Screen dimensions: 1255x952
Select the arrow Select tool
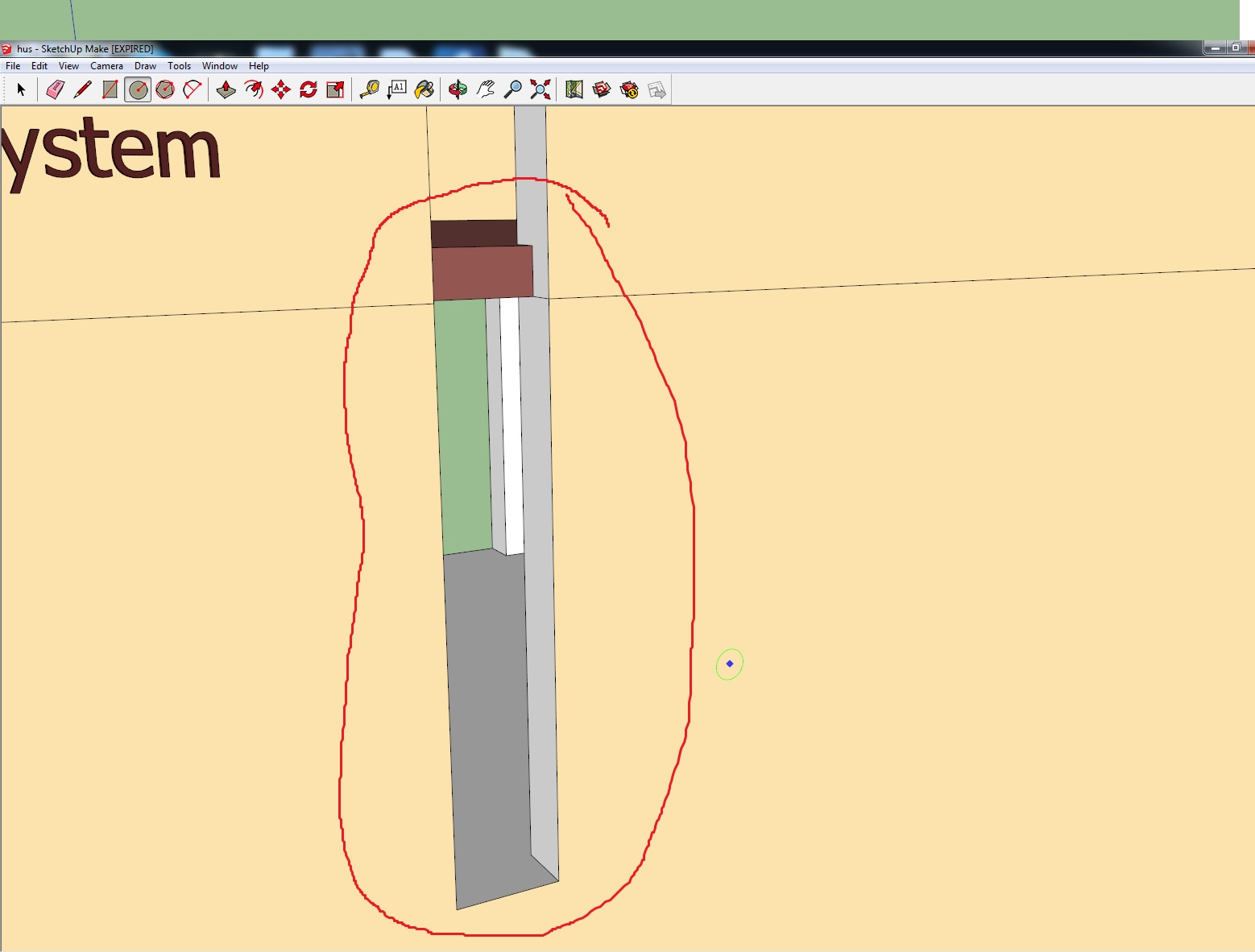coord(21,89)
